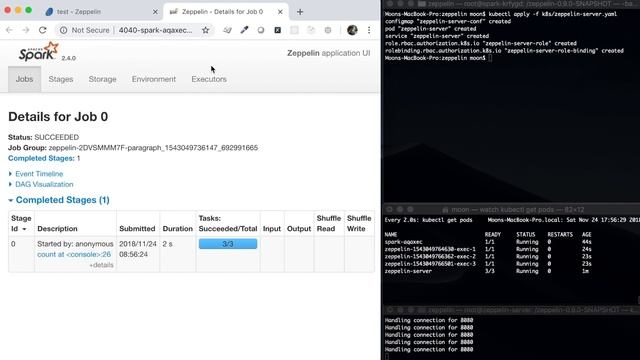Sort by Shuffle Read column header
The width and height of the screenshot is (640, 360).
329,223
